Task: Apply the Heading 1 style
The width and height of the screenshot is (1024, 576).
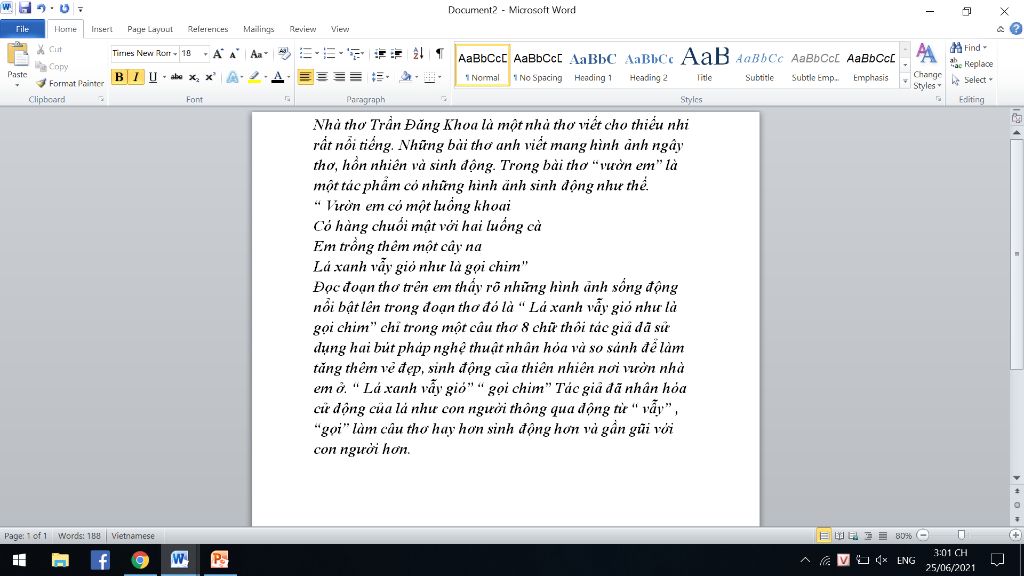Action: [x=594, y=65]
